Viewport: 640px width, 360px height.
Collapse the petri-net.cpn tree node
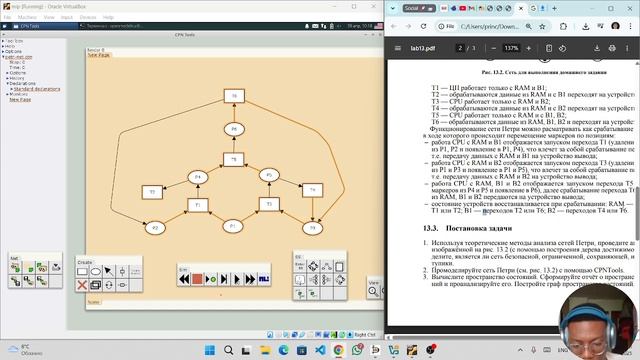[3, 57]
